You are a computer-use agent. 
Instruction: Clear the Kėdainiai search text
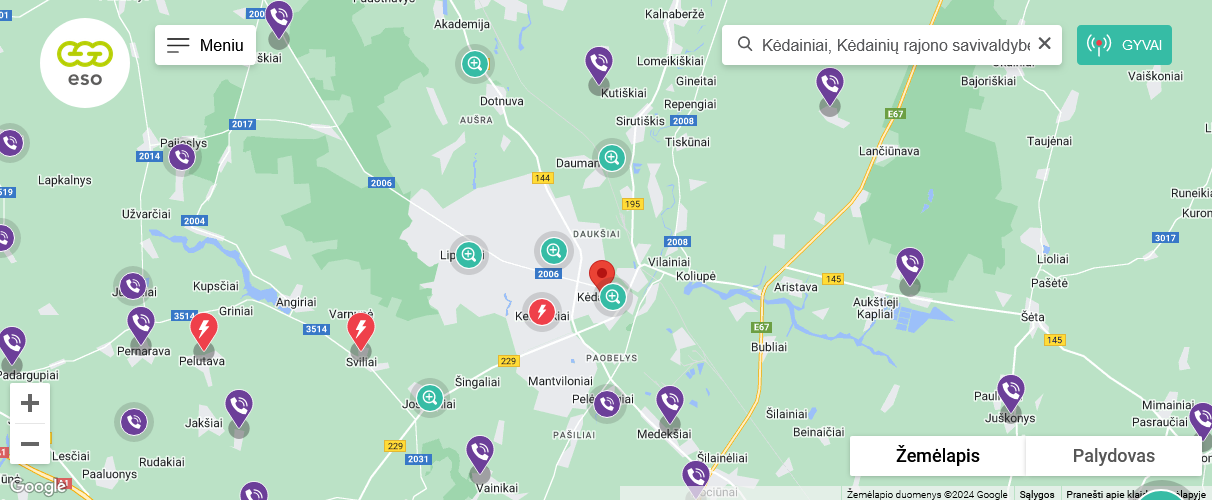click(1044, 44)
